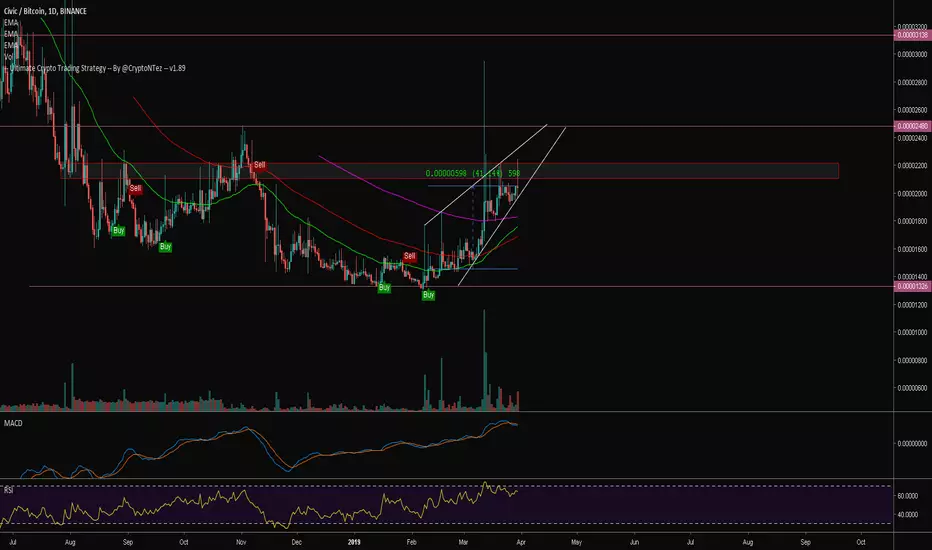Click the Sell marker near November
The image size is (932, 550).
coord(259,165)
